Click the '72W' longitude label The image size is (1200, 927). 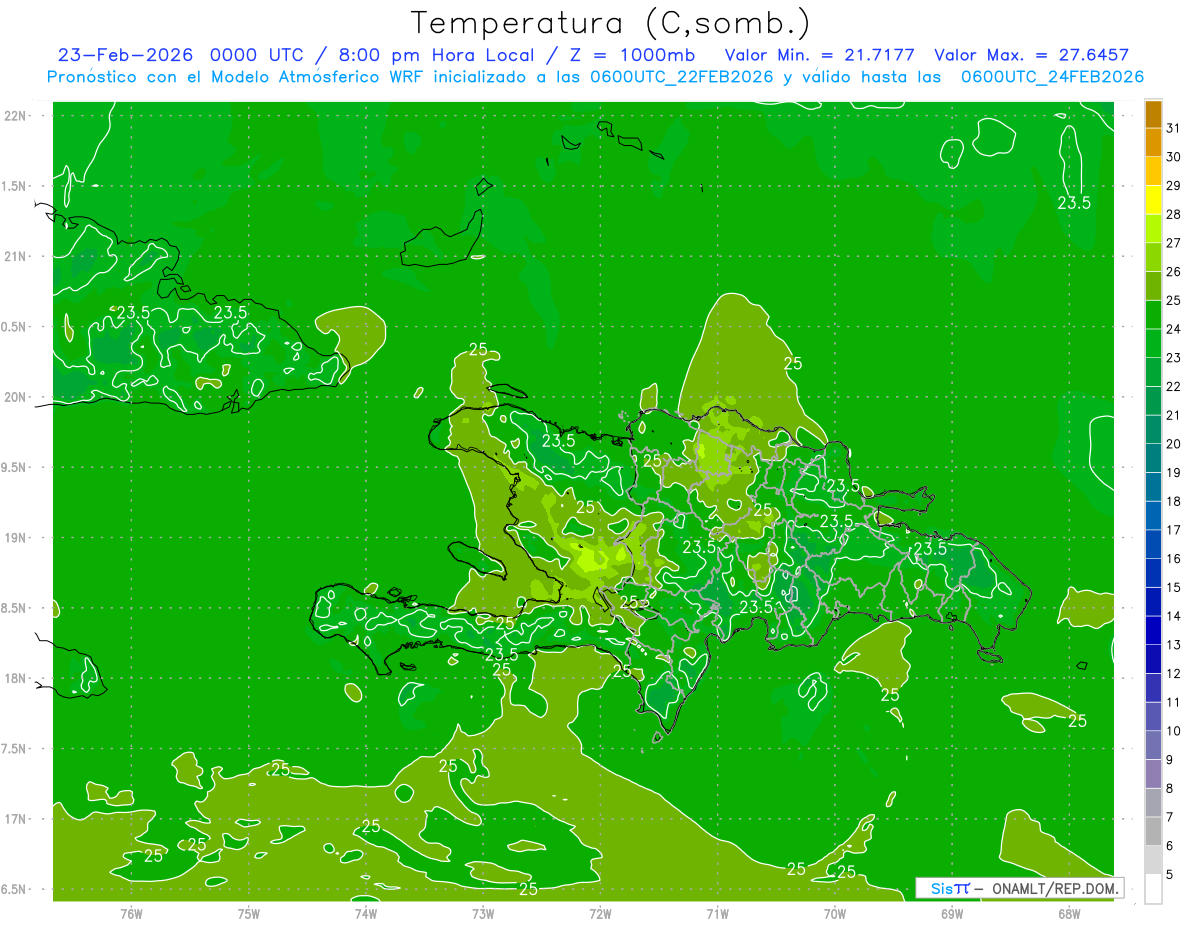pos(600,913)
